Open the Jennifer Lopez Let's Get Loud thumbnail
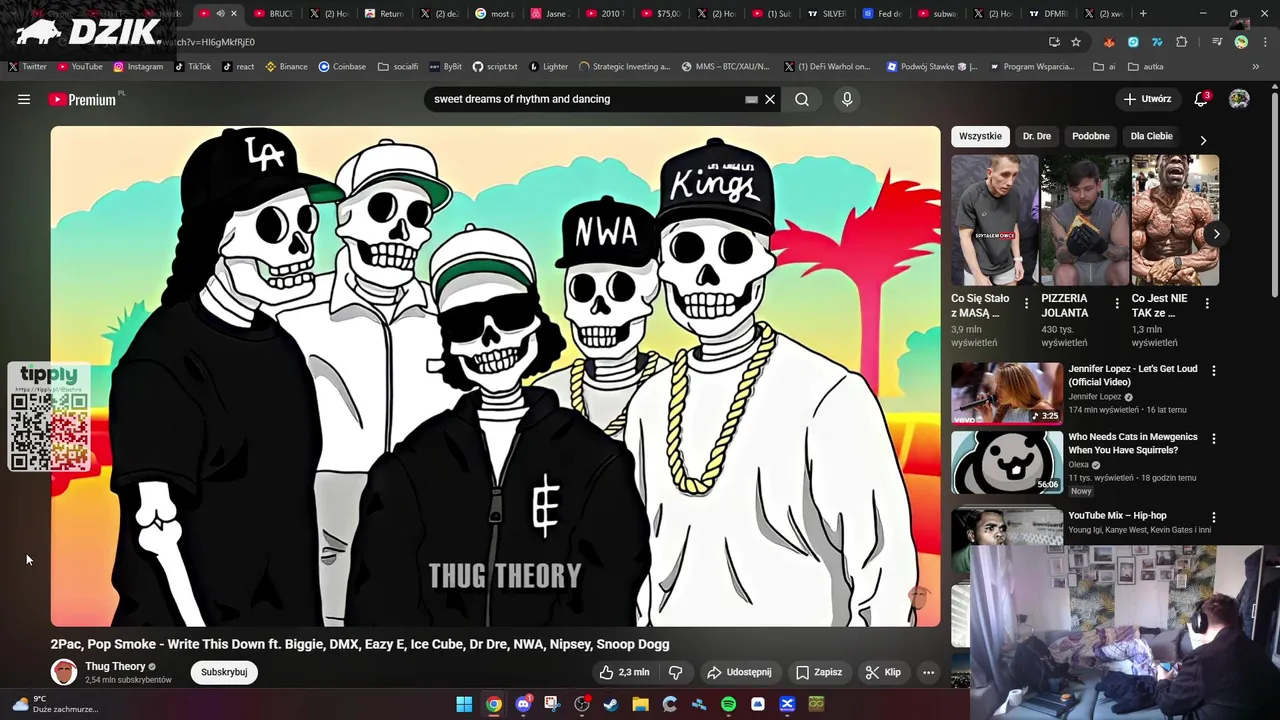The height and width of the screenshot is (720, 1280). pos(1007,393)
